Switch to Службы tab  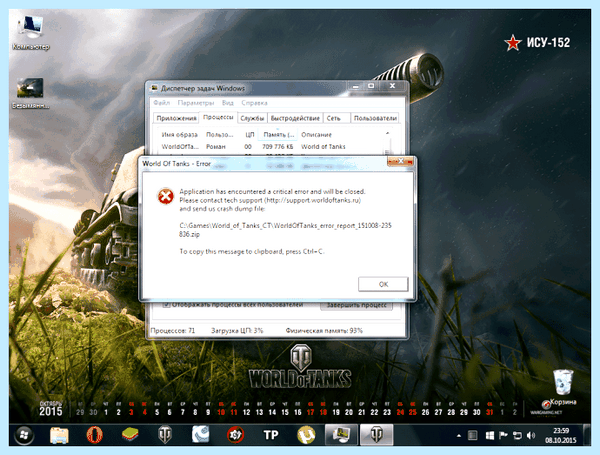[x=252, y=118]
